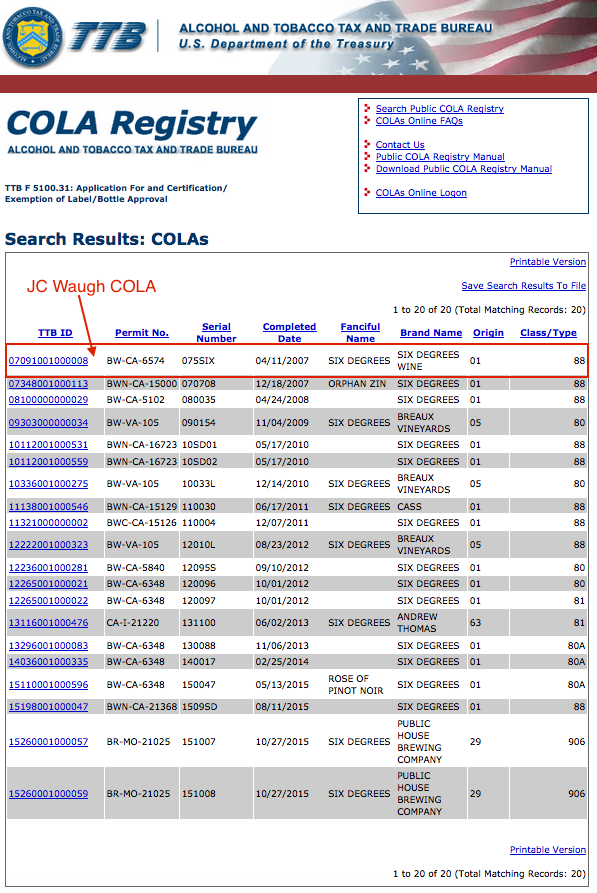Viewport: 597px width, 893px height.
Task: Open TTB ID 14036001000335
Action: coord(48,661)
